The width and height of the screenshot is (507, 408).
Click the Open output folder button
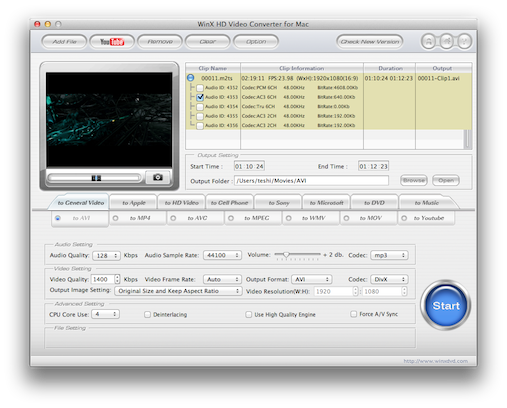pyautogui.click(x=446, y=180)
